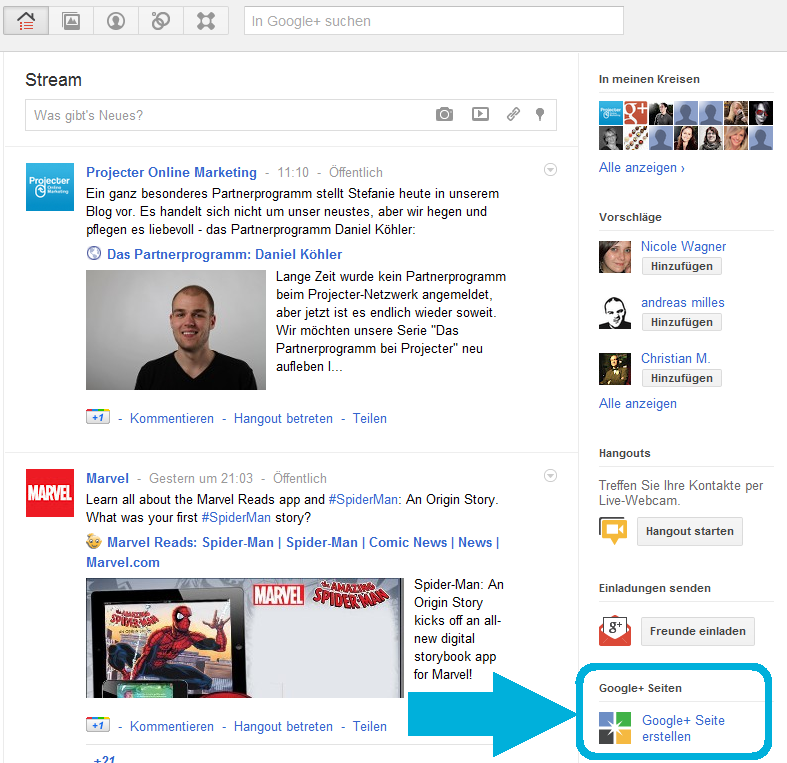Viewport: 787px width, 763px height.
Task: Click the globe icon beside Partnerprogramm link
Action: tap(94, 253)
